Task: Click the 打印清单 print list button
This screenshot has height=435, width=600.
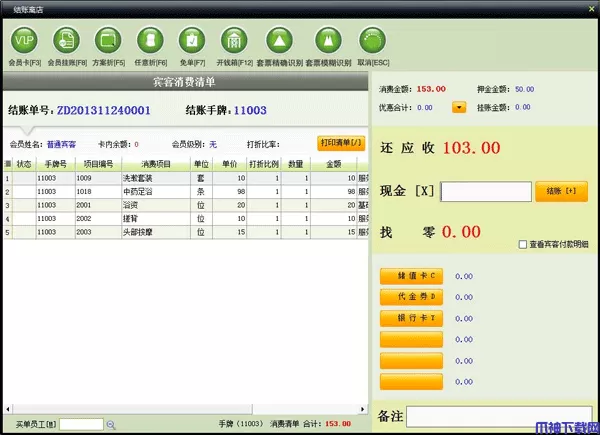Action: [x=341, y=143]
